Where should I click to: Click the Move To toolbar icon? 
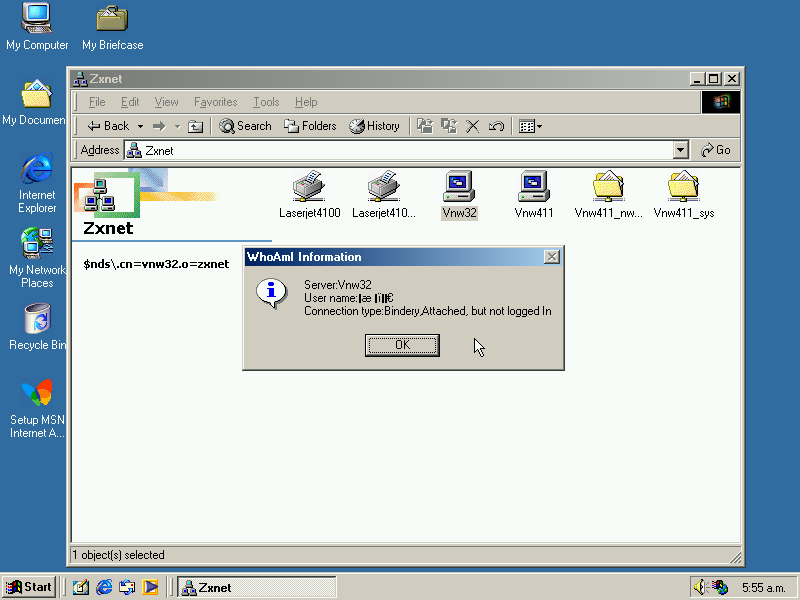425,126
